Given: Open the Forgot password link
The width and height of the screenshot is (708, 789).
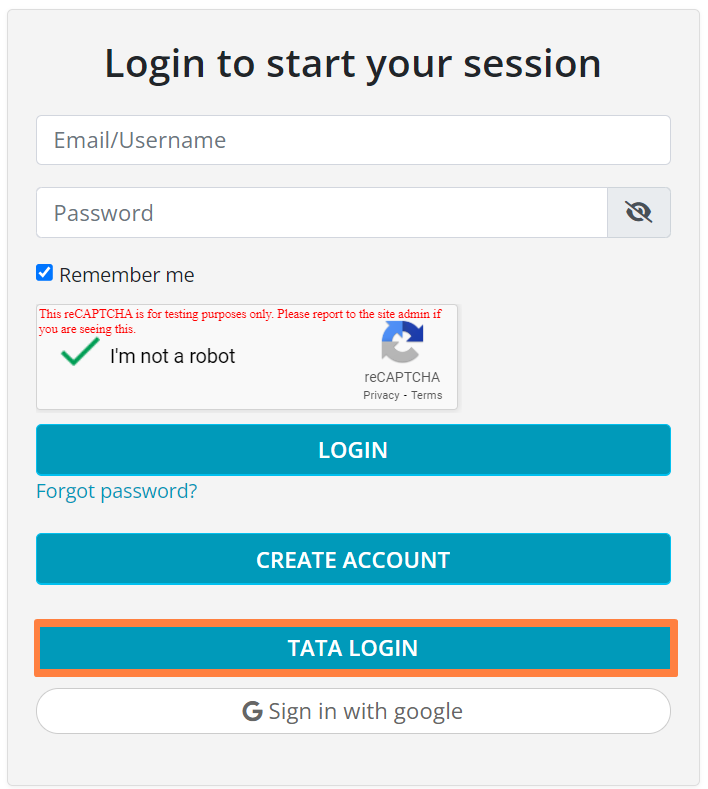Looking at the screenshot, I should tap(117, 491).
